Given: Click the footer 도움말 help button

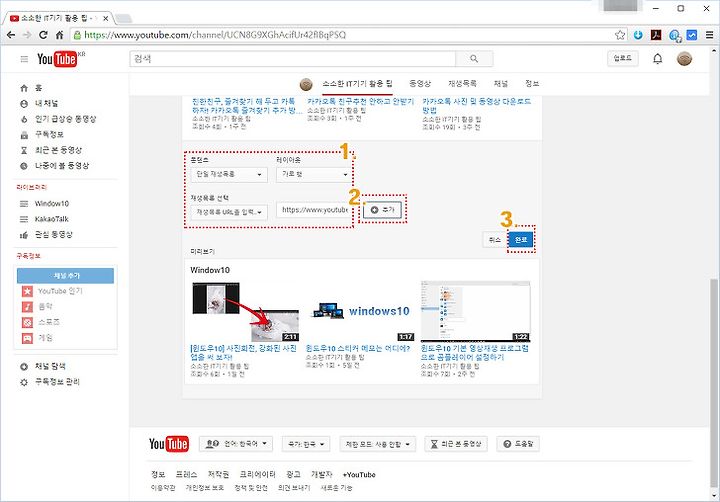Looking at the screenshot, I should tap(518, 444).
